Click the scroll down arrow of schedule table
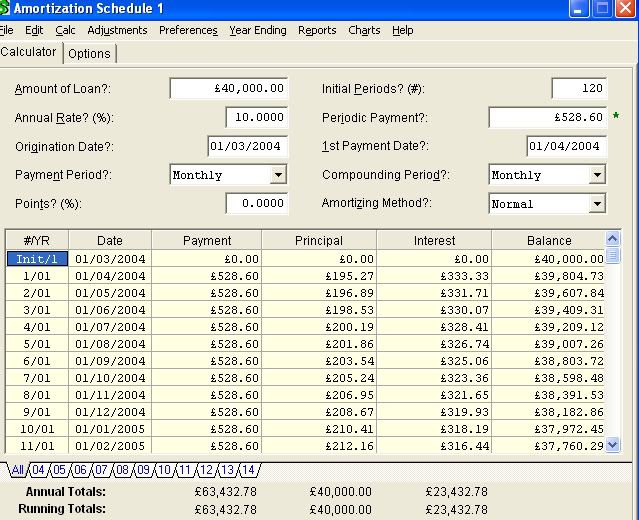Screen dimensions: 639x520 tap(613, 445)
